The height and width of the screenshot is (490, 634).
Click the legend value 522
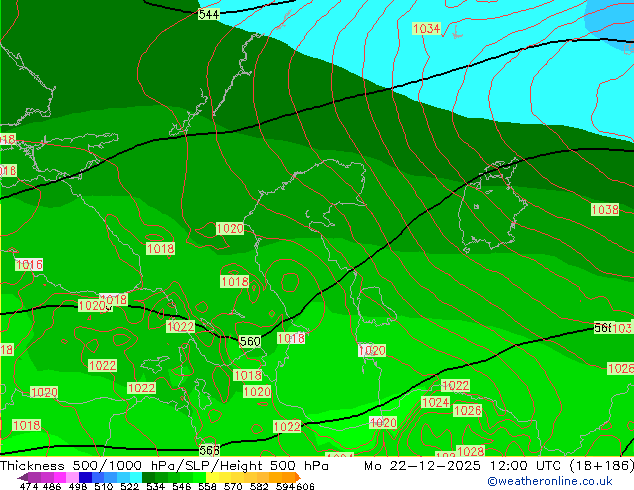tap(129, 486)
